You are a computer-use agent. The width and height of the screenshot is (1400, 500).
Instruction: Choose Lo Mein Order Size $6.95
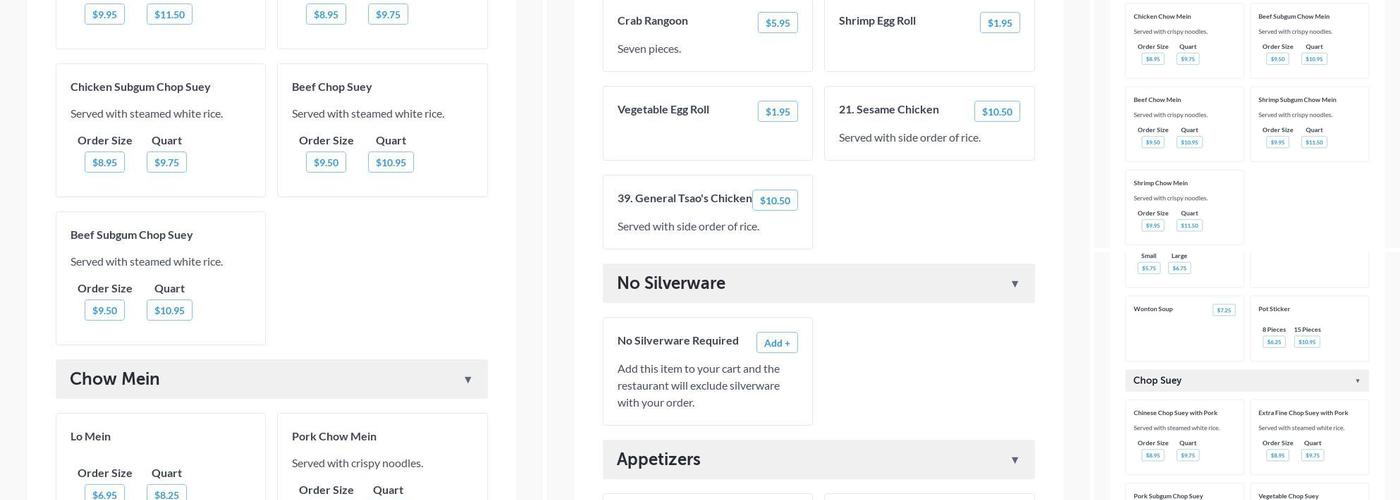[104, 494]
